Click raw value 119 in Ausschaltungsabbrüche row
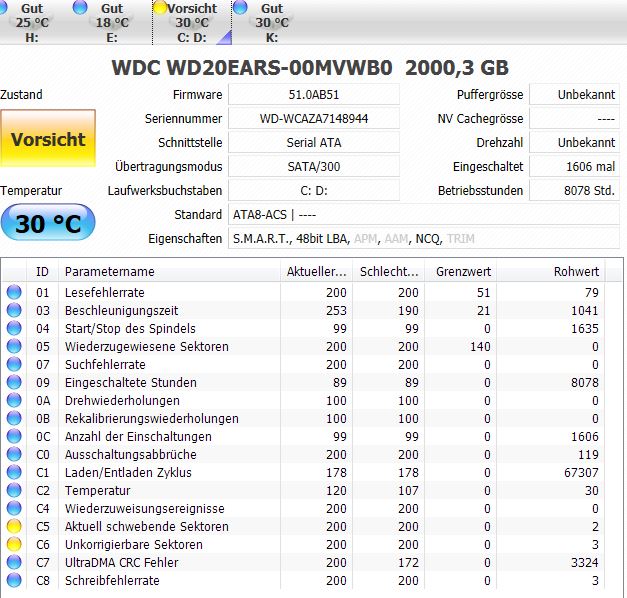The image size is (627, 598). tap(588, 454)
